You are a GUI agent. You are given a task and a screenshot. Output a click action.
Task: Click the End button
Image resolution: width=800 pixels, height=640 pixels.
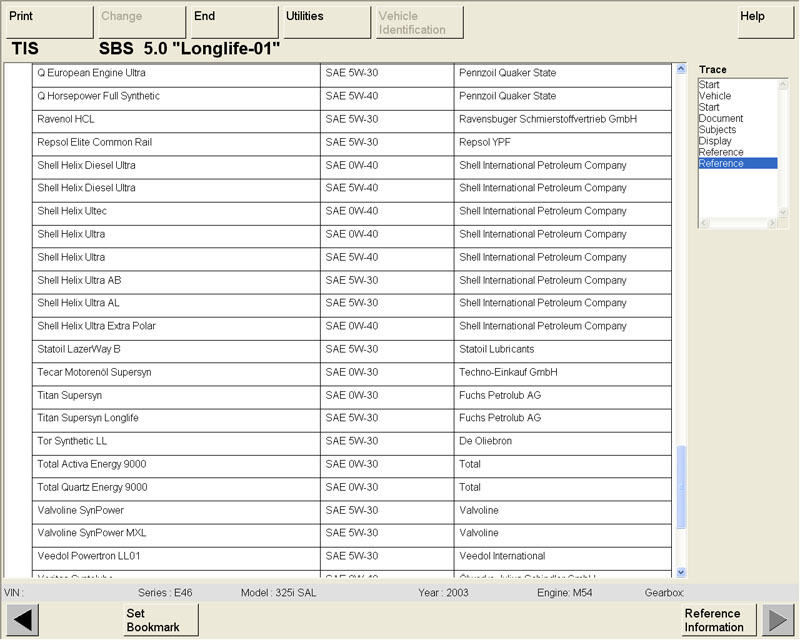pos(235,22)
